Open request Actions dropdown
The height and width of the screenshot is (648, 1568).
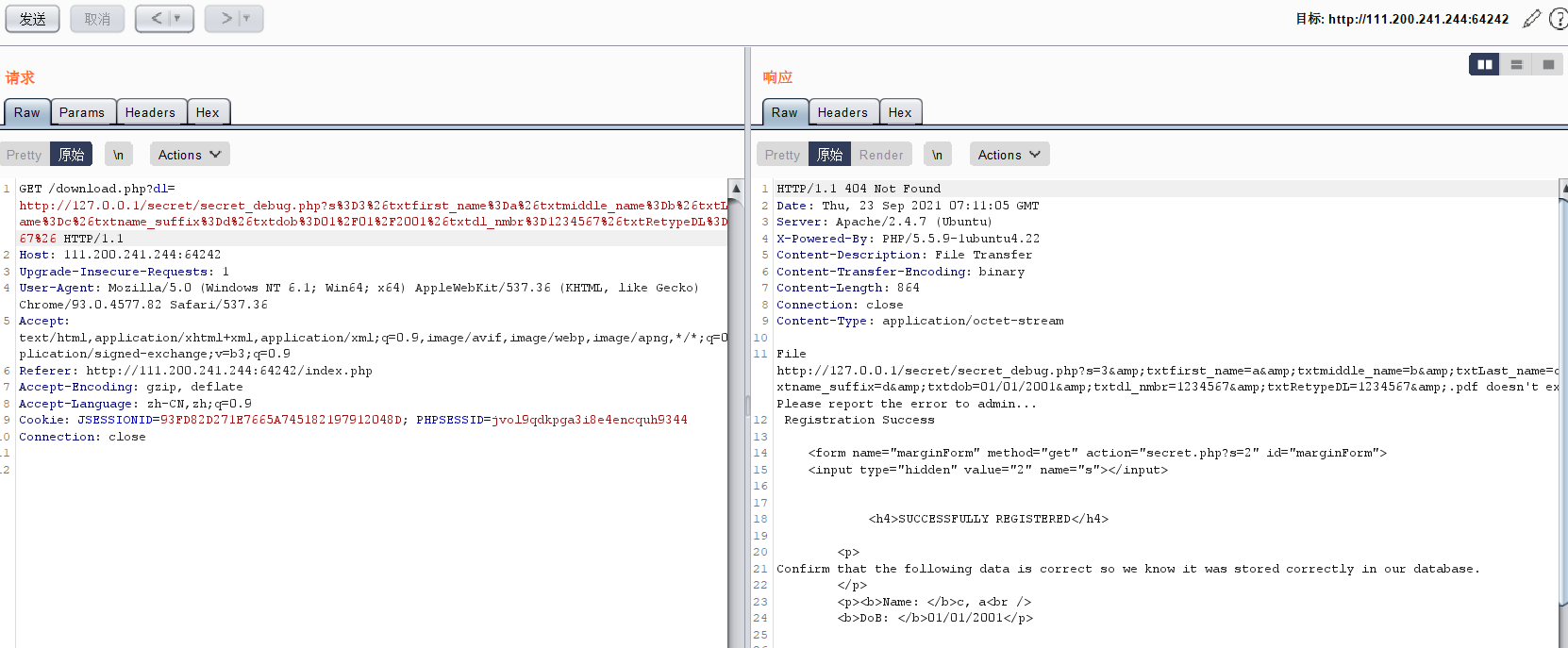[x=190, y=155]
